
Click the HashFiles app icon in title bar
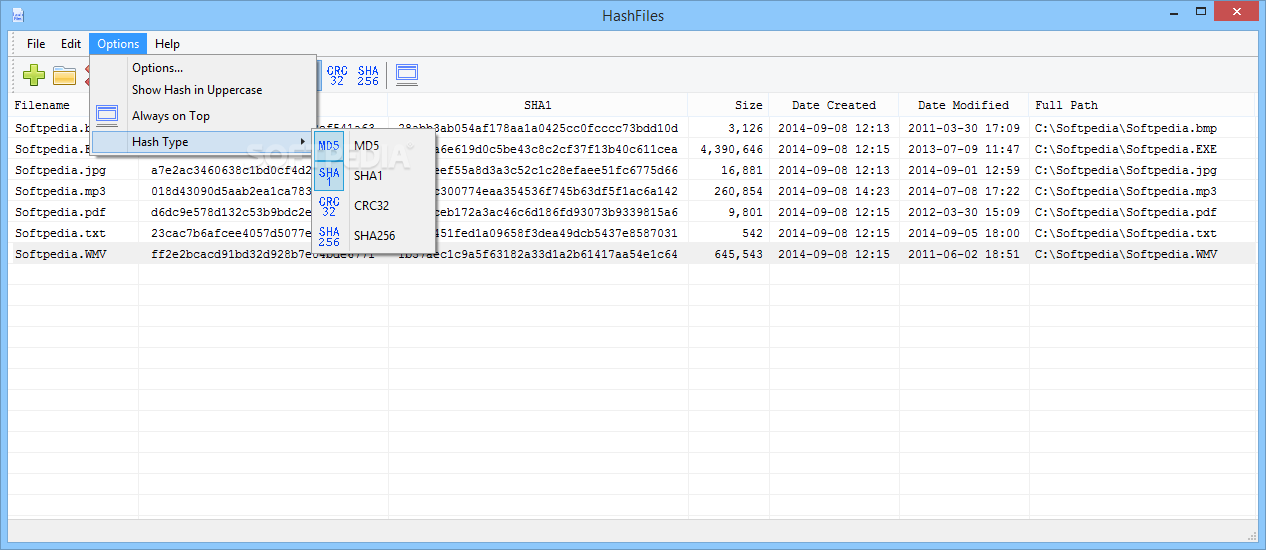pyautogui.click(x=17, y=15)
